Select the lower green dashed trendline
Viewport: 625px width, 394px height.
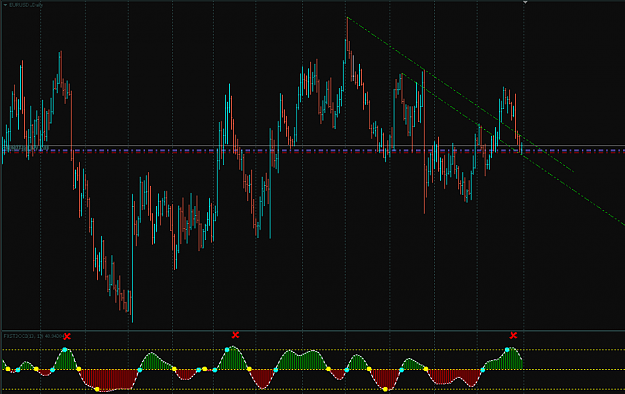pos(513,150)
